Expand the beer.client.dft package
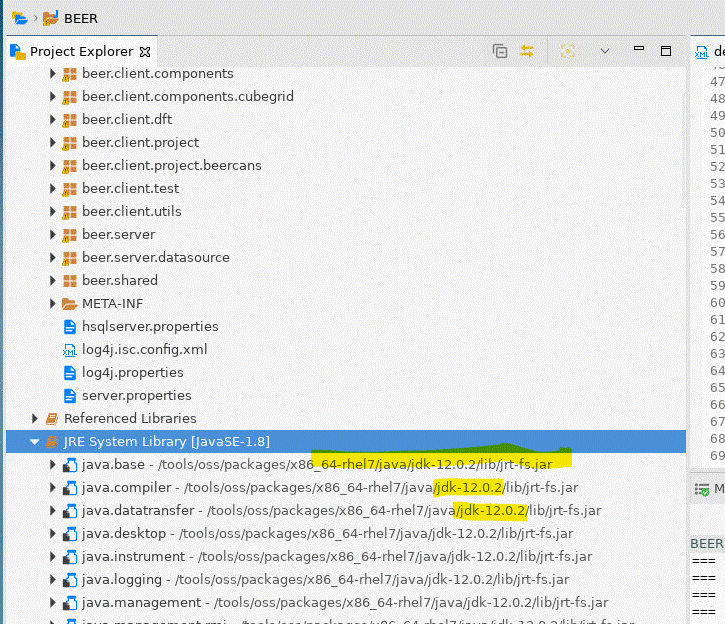Image resolution: width=725 pixels, height=624 pixels. [52, 119]
